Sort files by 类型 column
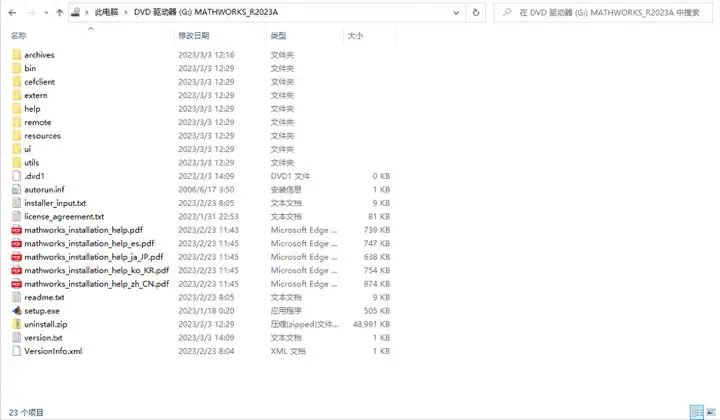This screenshot has height=420, width=720. point(278,36)
